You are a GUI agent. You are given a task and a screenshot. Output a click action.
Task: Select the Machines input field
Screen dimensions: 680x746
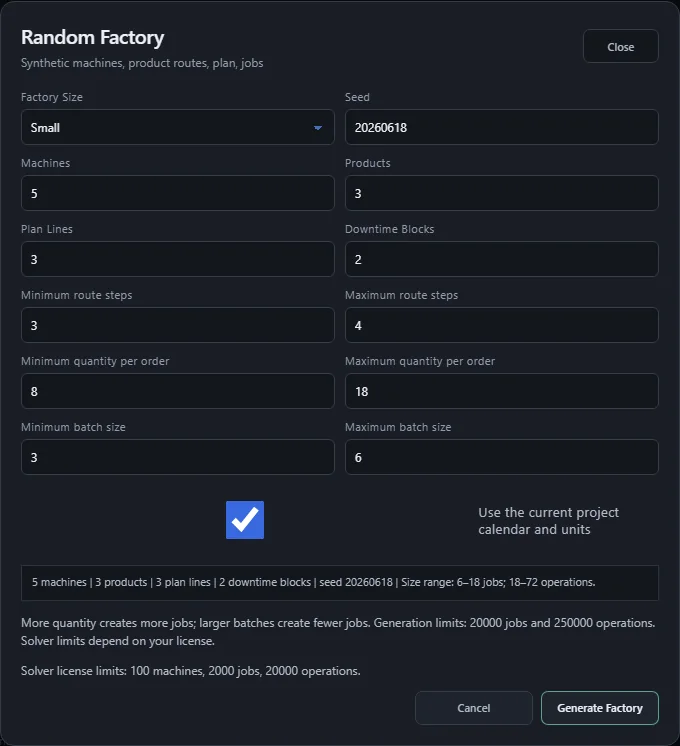177,193
